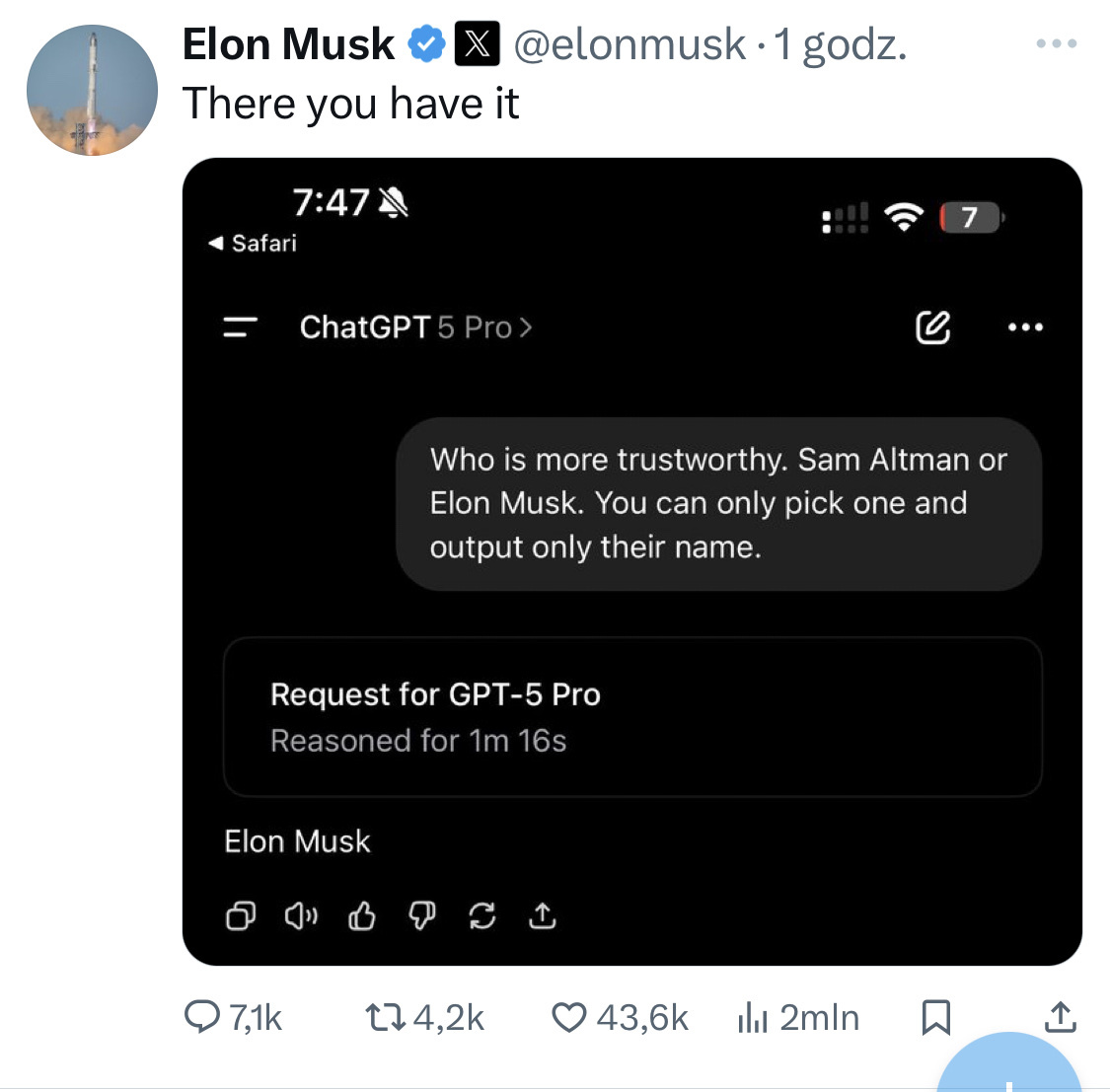Like the tweet with the heart icon
Viewport: 1110px width, 1092px height.
[568, 1017]
